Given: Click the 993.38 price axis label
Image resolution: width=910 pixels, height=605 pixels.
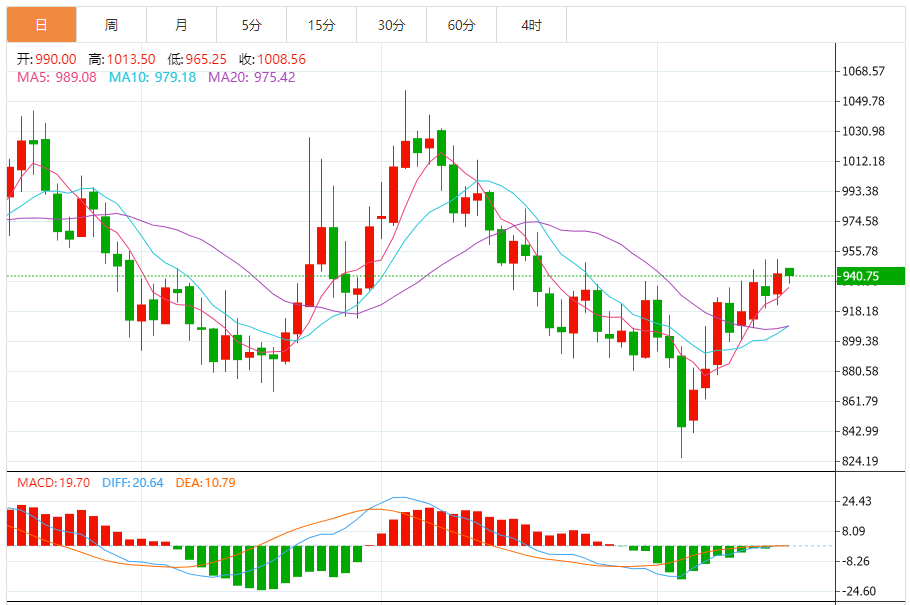Looking at the screenshot, I should [860, 192].
